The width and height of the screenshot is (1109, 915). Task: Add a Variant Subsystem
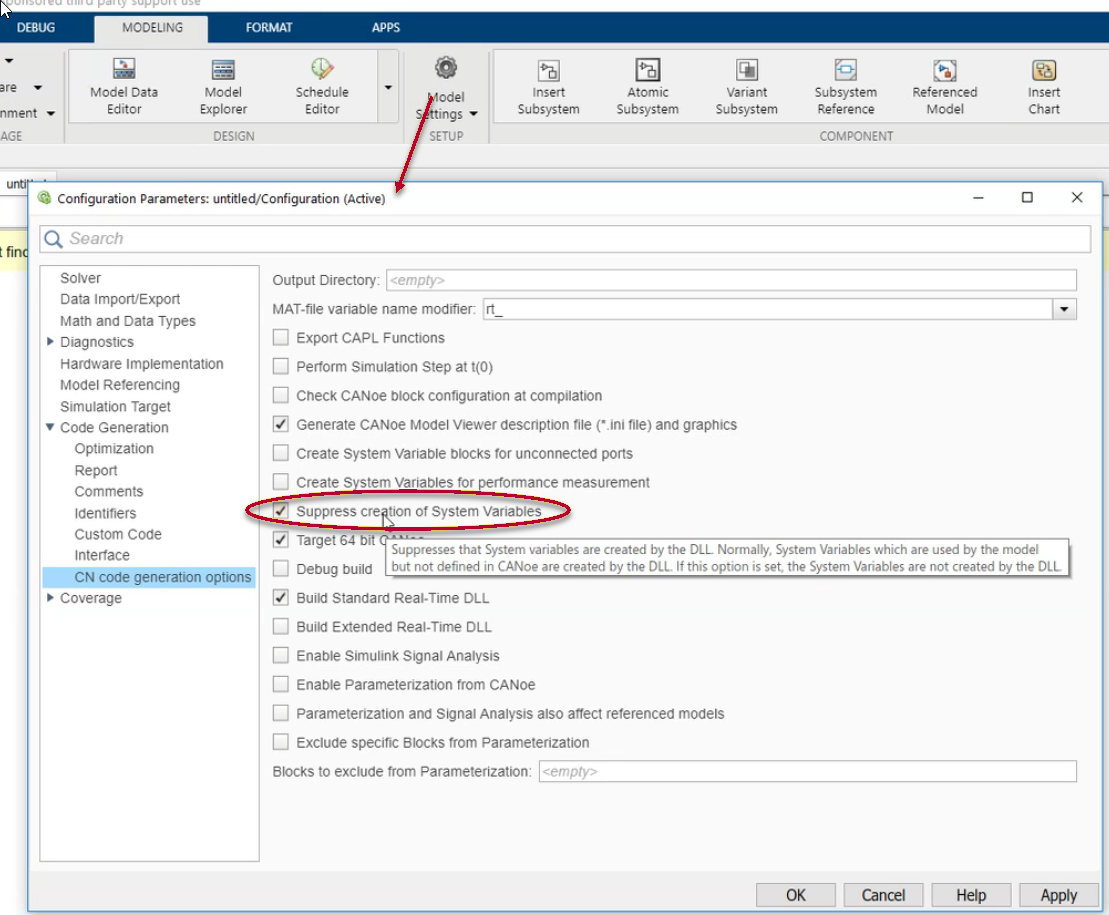pyautogui.click(x=746, y=85)
